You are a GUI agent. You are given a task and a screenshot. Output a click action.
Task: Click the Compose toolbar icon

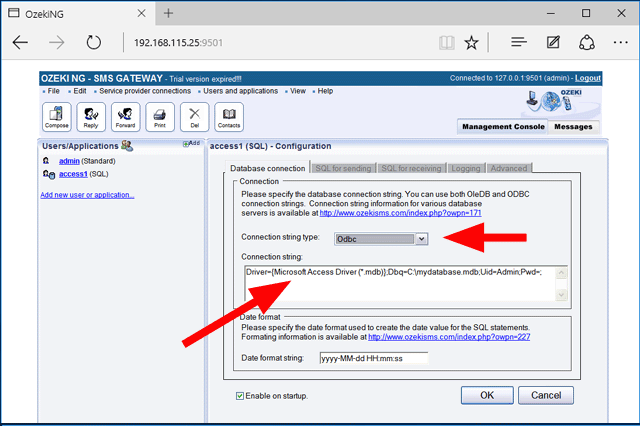[x=57, y=116]
